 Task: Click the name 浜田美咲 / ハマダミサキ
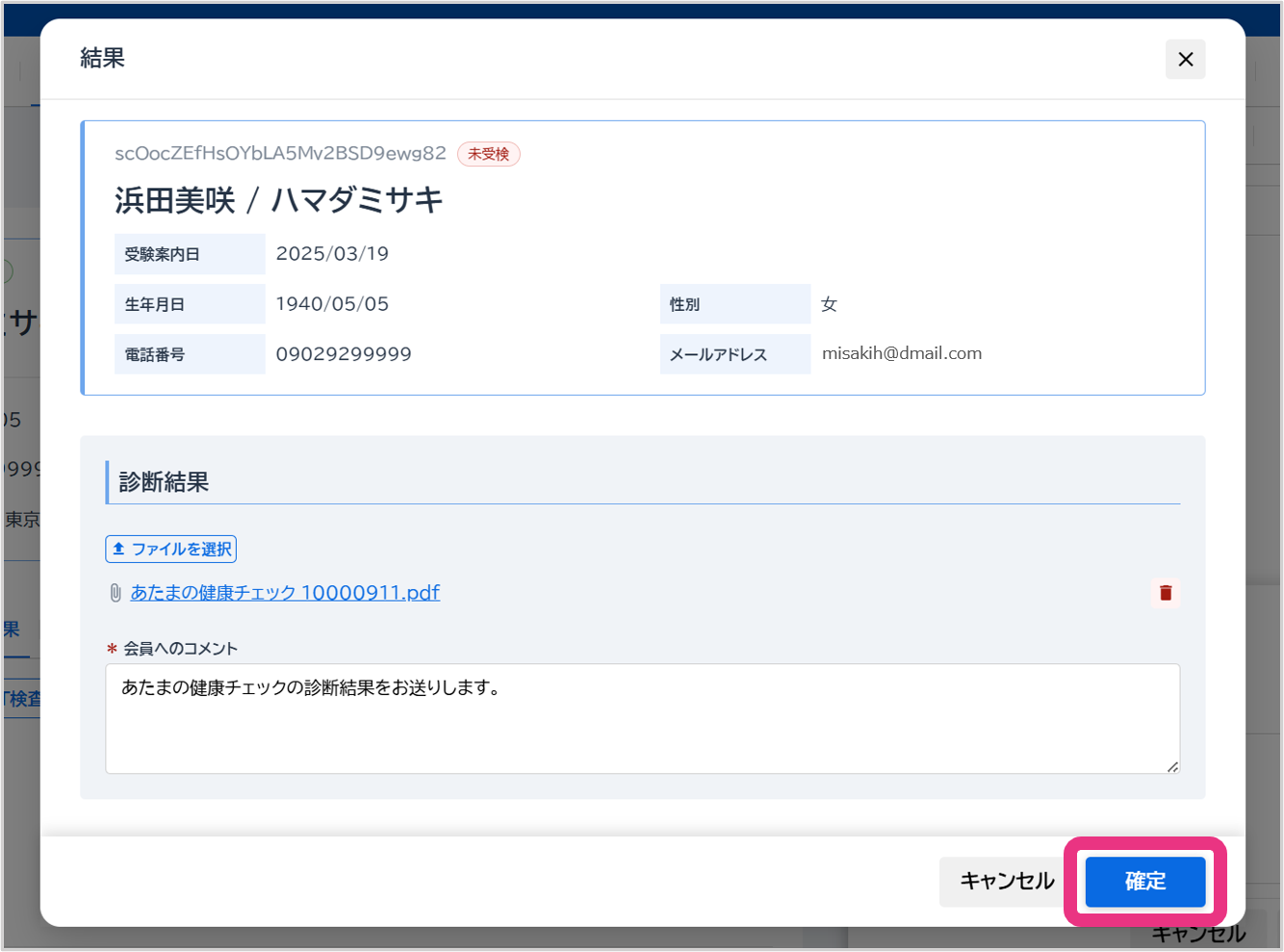tap(279, 200)
